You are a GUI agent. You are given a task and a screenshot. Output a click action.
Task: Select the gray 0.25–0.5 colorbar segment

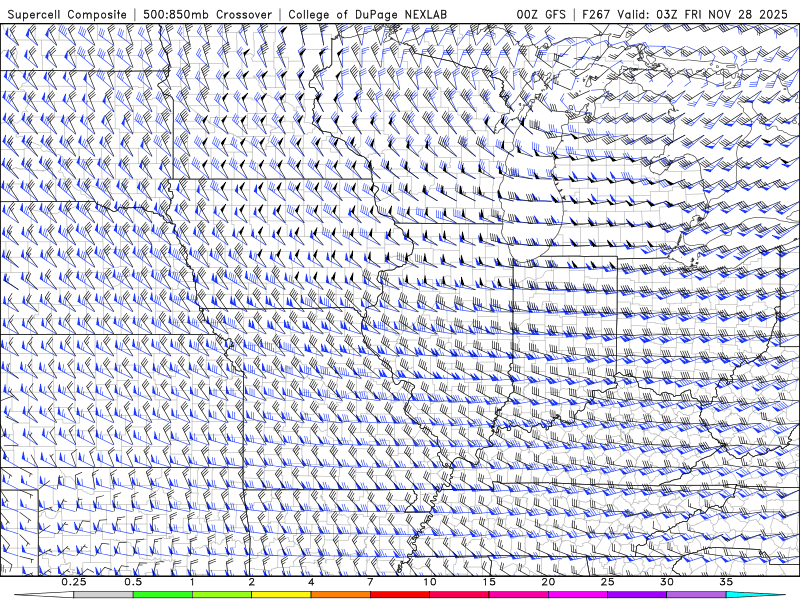click(x=103, y=595)
